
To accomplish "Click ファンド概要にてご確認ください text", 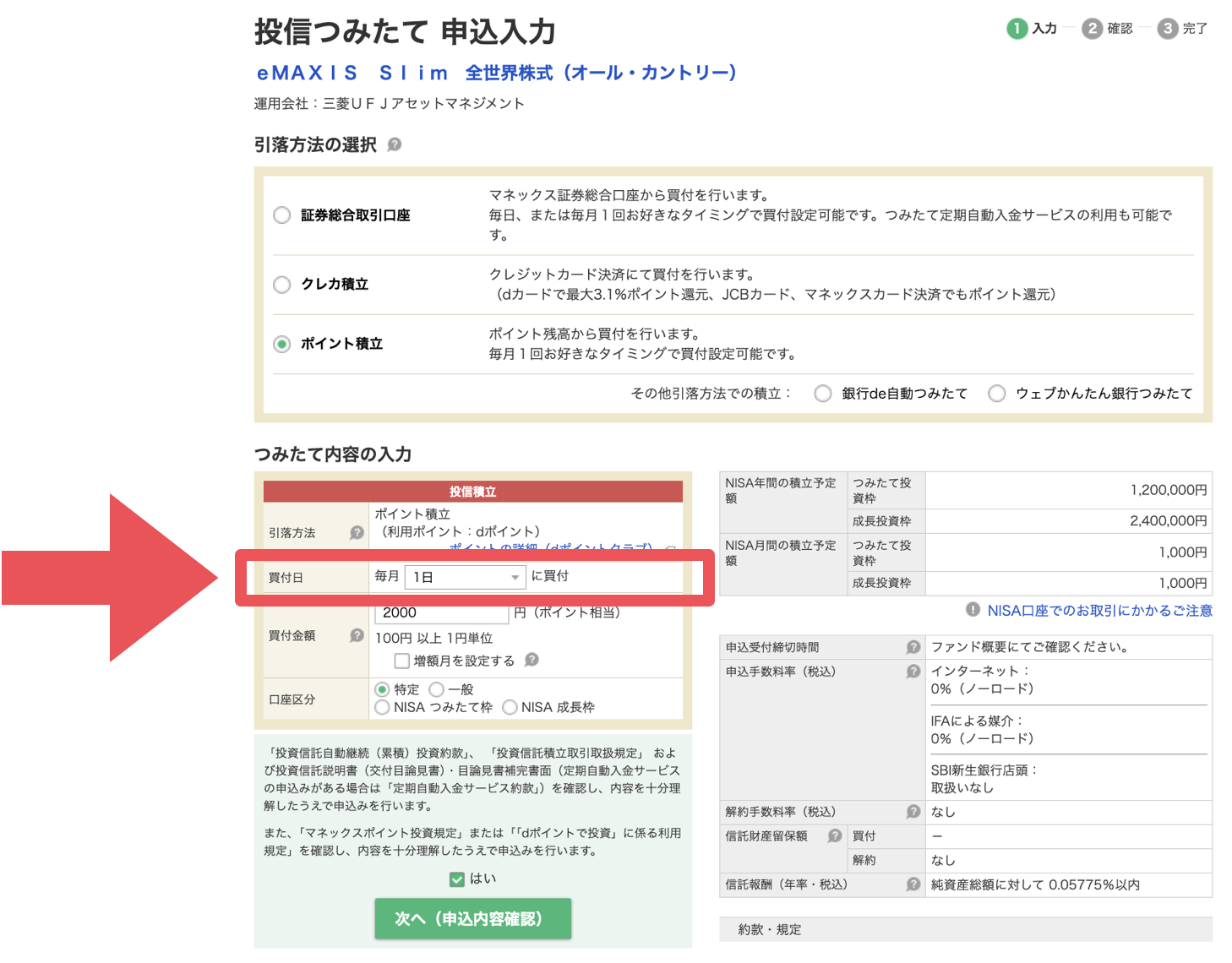I will click(1029, 647).
